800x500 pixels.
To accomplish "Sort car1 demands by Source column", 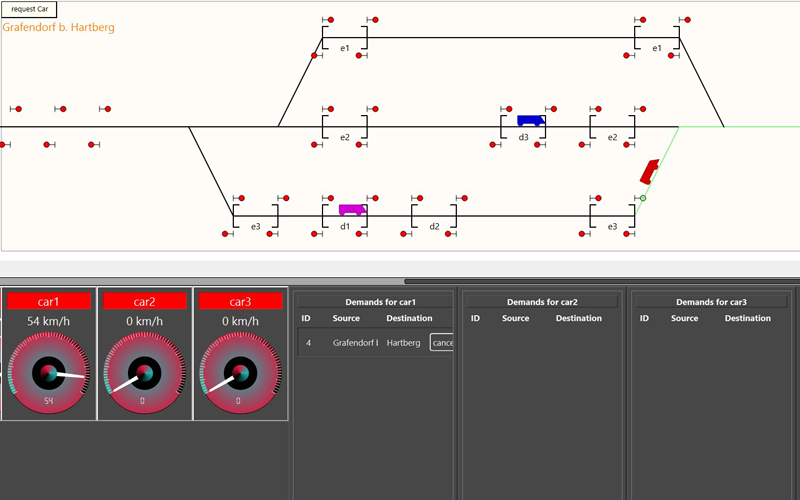I will coord(346,318).
